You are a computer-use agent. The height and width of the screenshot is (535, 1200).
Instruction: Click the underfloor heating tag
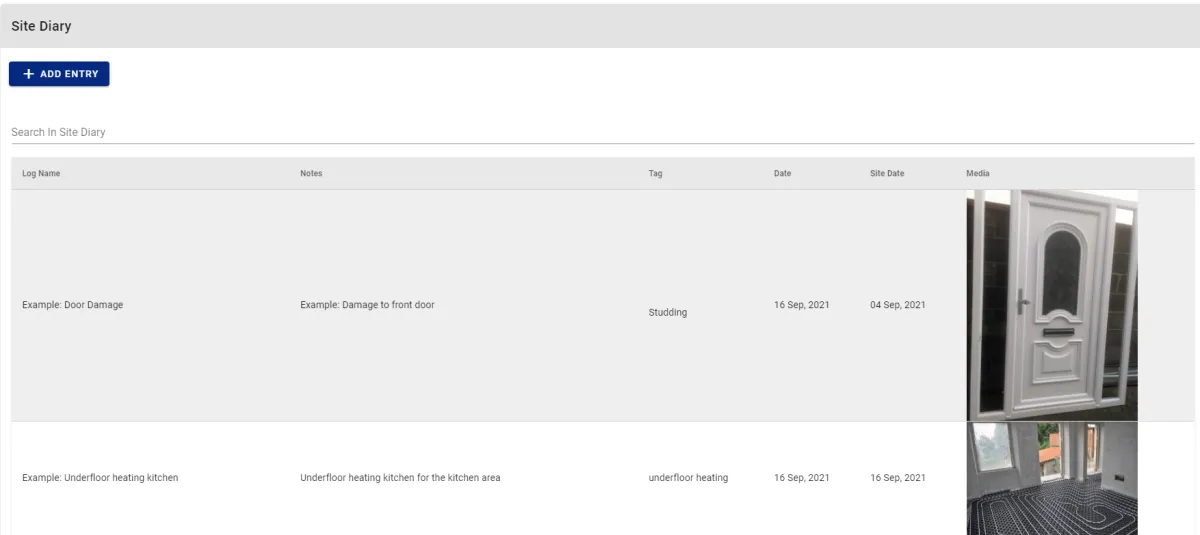coord(688,478)
